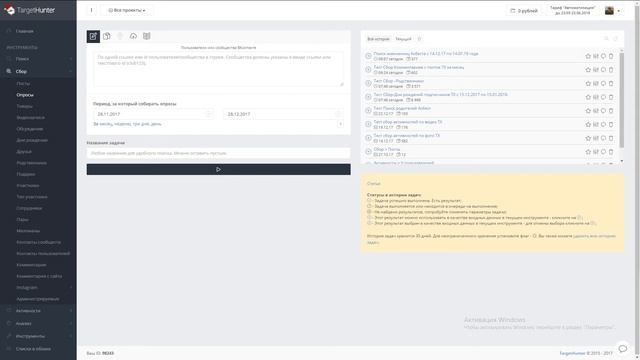640x360 pixels.
Task: Collapse the Сбор section in the sidebar
Action: coord(38,71)
